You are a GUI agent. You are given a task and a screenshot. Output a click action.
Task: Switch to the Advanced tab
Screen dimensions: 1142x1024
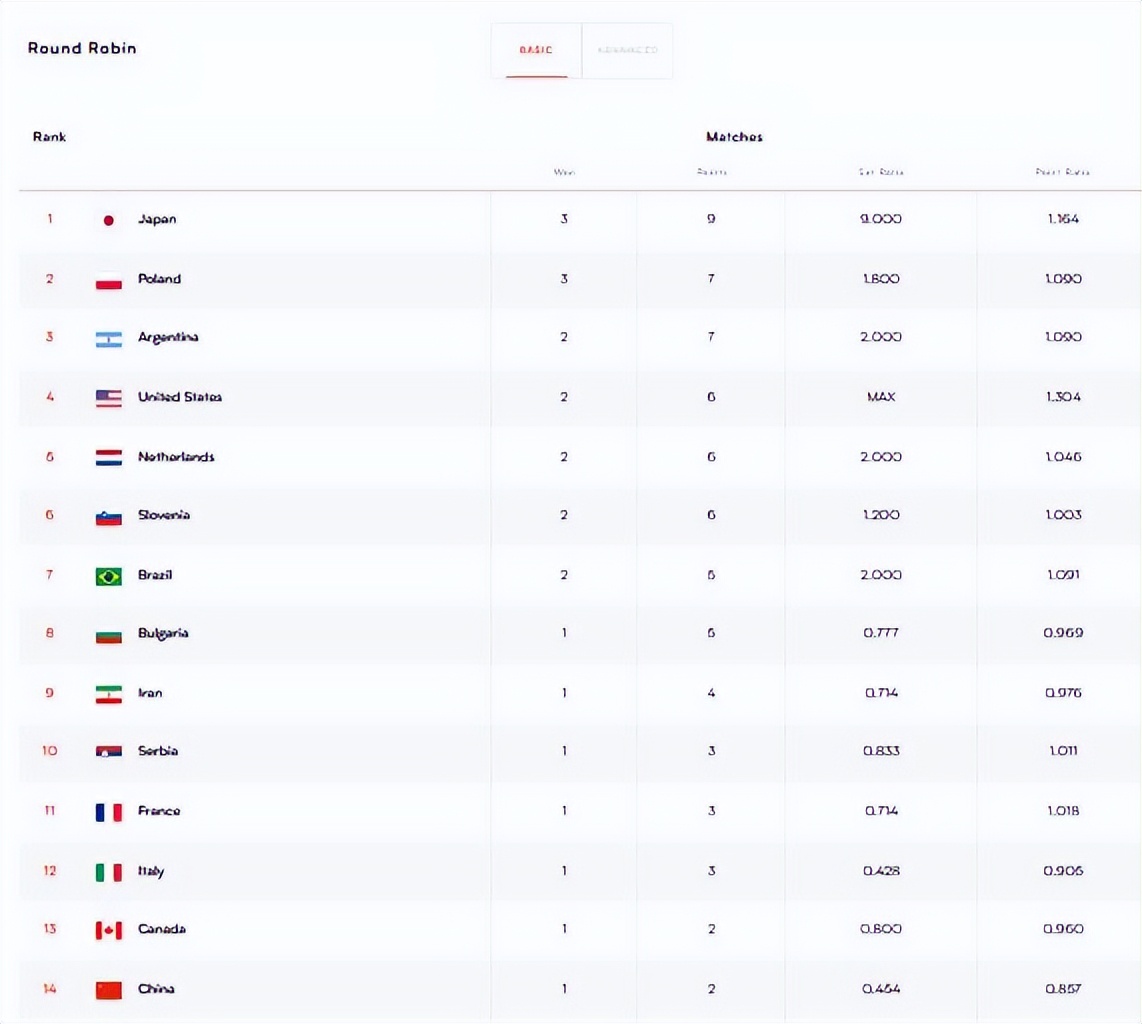(627, 50)
